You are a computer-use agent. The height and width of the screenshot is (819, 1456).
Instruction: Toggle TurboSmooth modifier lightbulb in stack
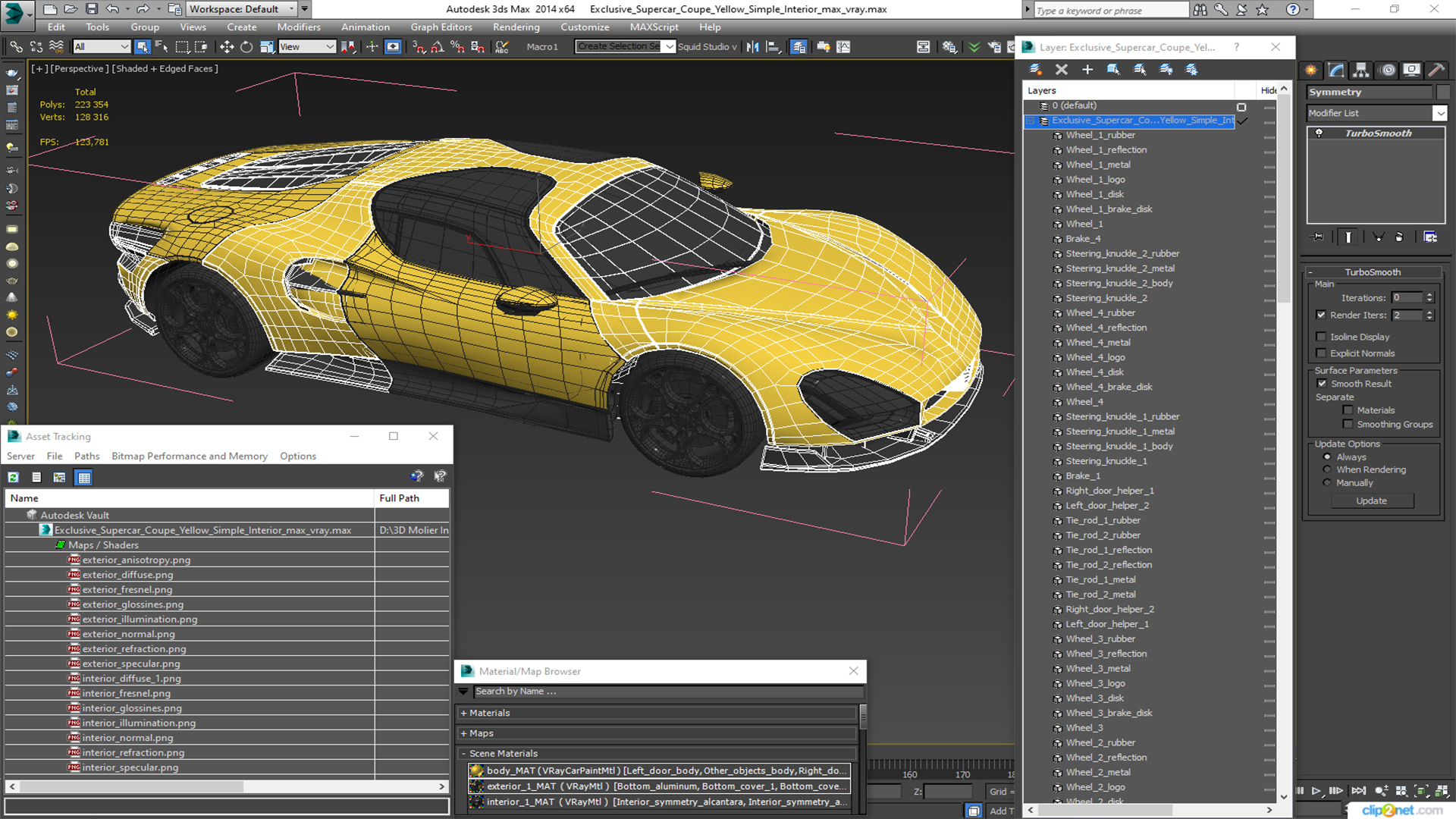1319,133
